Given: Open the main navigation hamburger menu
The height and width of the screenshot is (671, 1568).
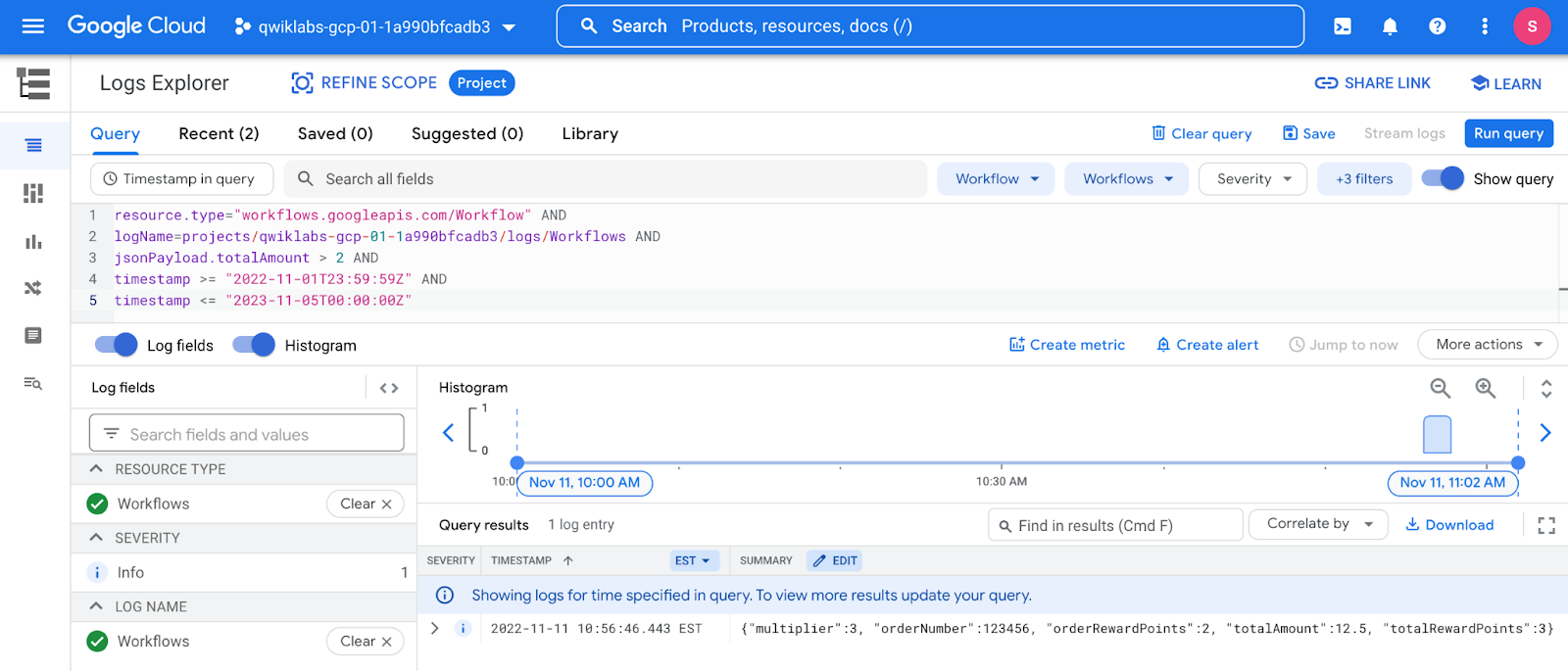Looking at the screenshot, I should 33,26.
